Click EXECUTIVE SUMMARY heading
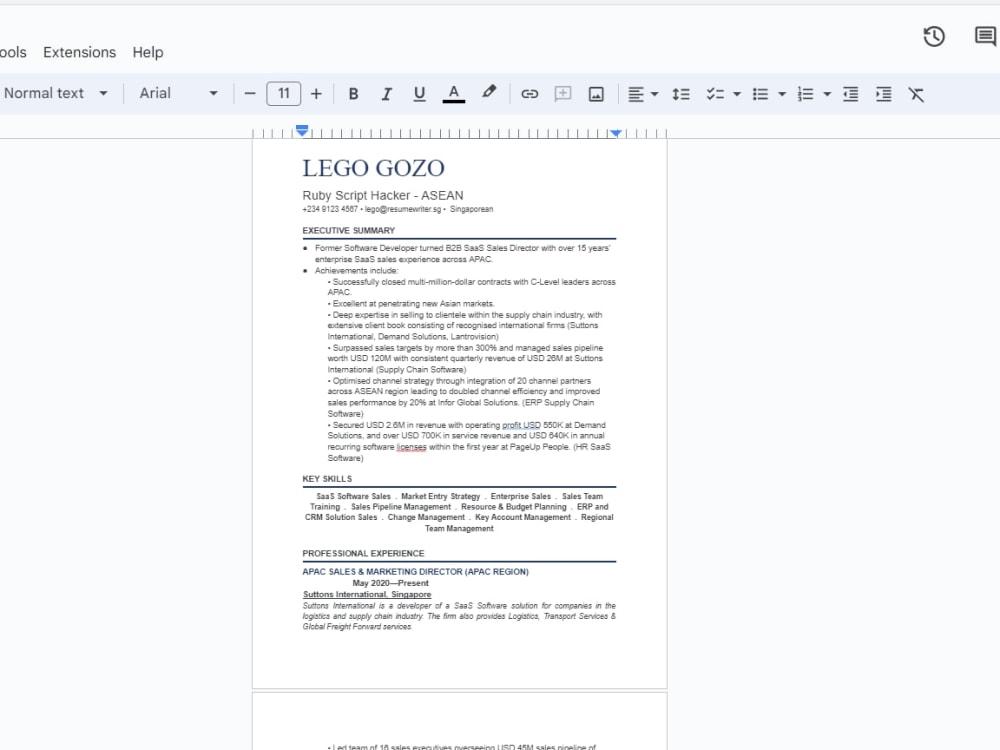This screenshot has width=1000, height=750. pos(348,230)
